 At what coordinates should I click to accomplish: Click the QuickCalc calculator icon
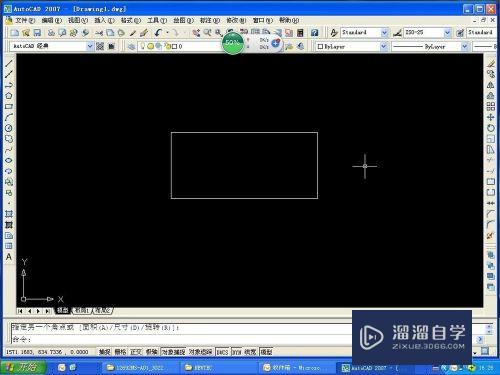click(x=300, y=33)
